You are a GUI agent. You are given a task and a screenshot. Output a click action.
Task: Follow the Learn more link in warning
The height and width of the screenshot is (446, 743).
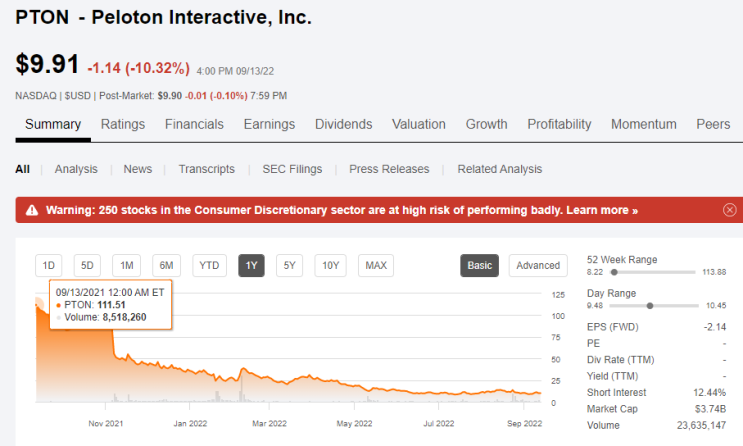[602, 210]
